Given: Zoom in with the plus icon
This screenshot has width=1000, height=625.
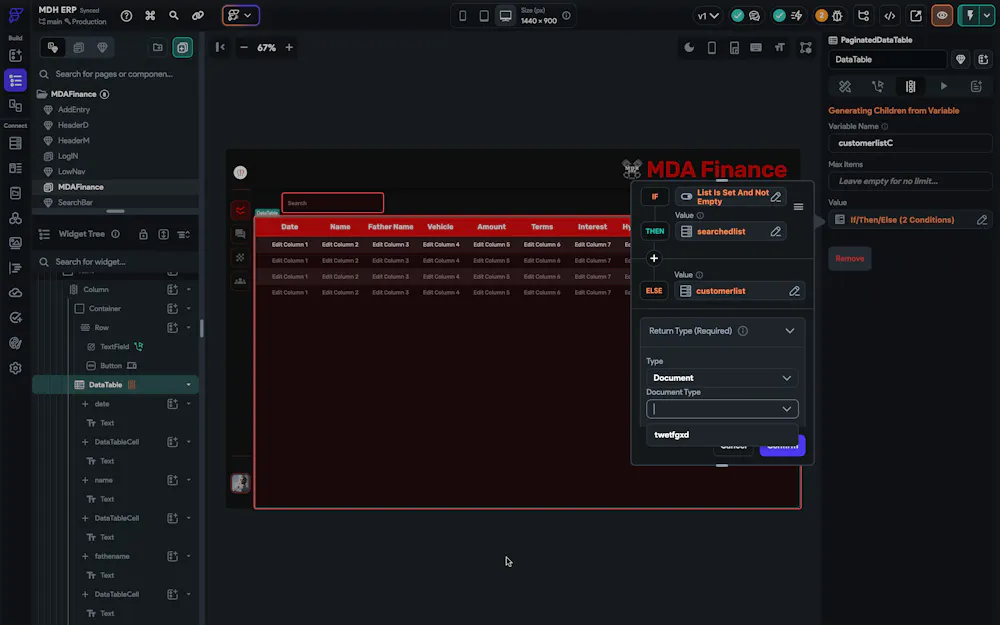Looking at the screenshot, I should pos(289,47).
